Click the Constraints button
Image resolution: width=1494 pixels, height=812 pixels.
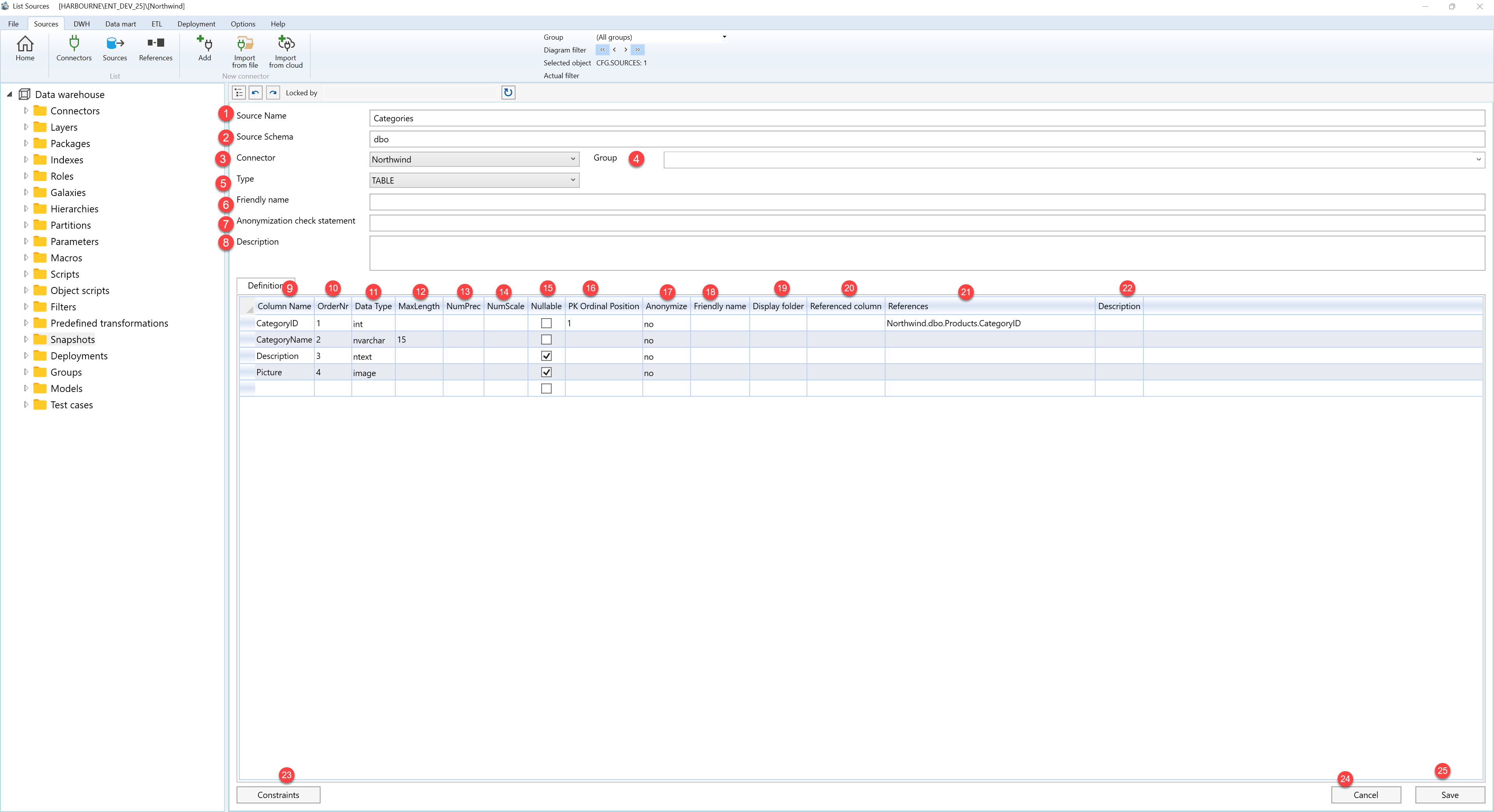[279, 794]
